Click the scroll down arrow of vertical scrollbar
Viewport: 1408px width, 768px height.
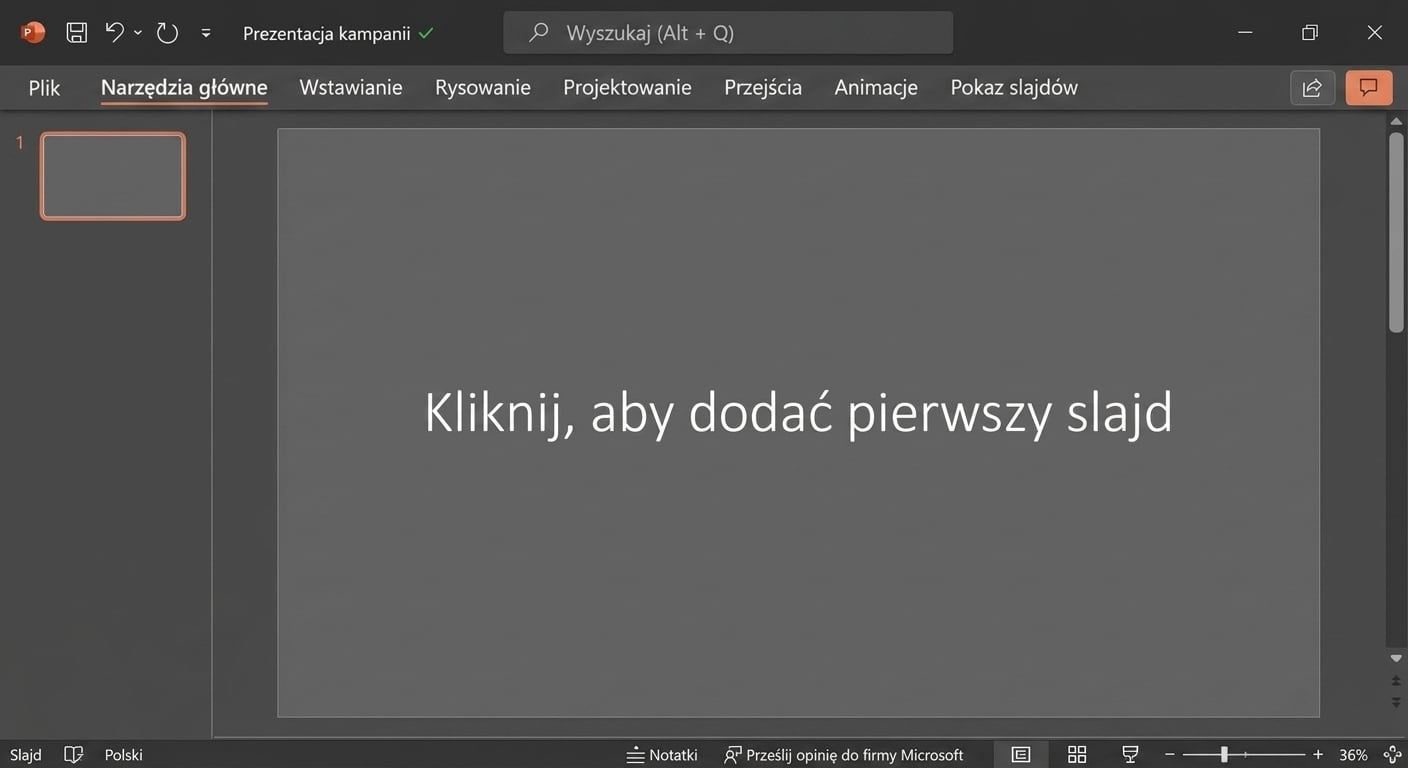coord(1396,658)
